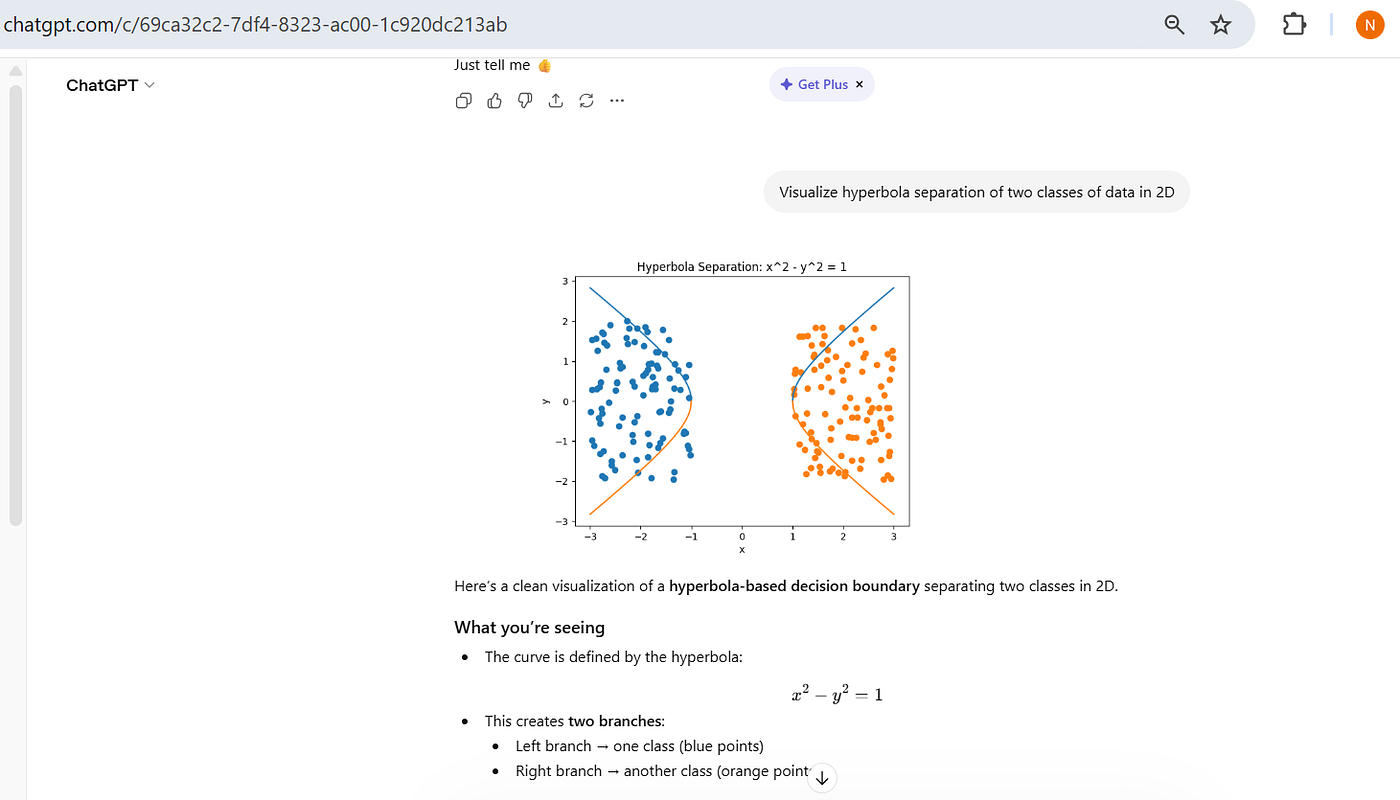1400x800 pixels.
Task: Open the three-dot more actions menu
Action: pos(617,101)
